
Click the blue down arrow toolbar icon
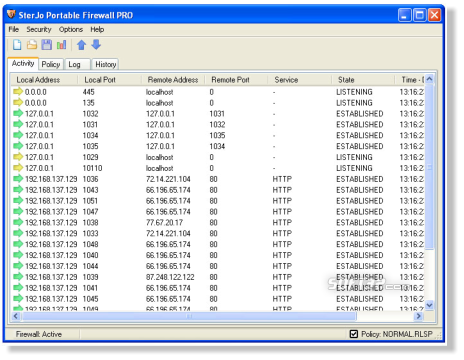pos(96,44)
